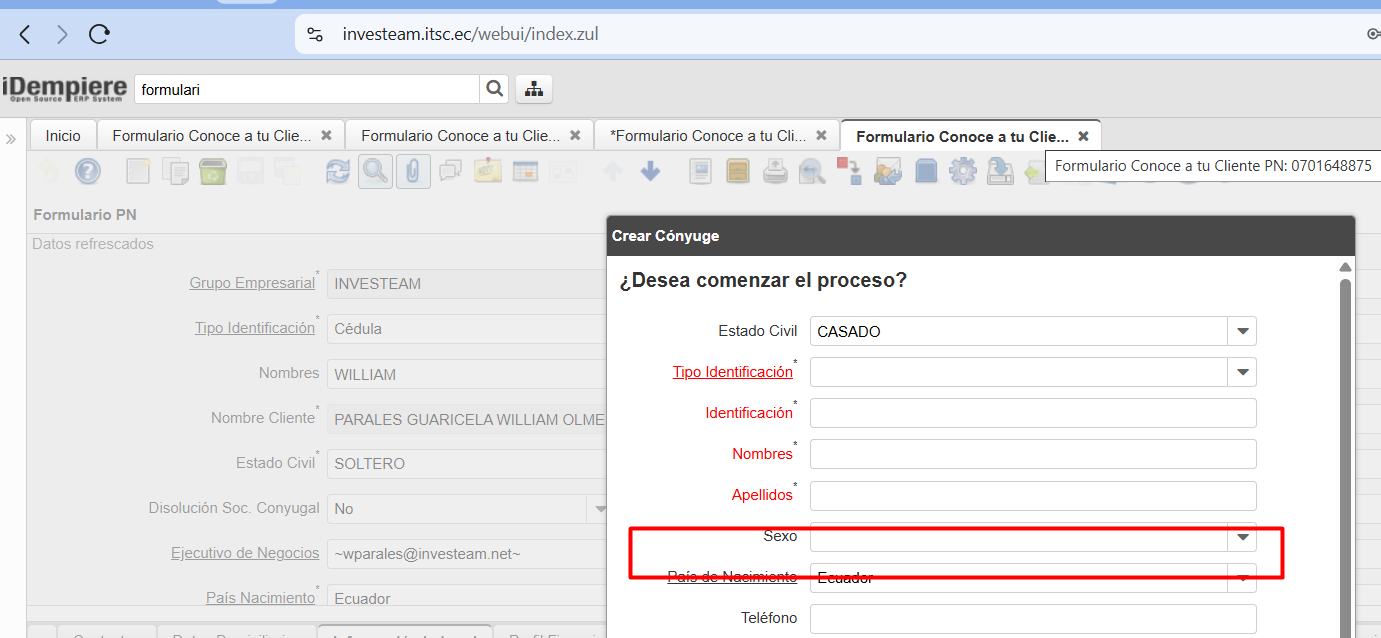Click the Help icon in the toolbar

coord(88,172)
